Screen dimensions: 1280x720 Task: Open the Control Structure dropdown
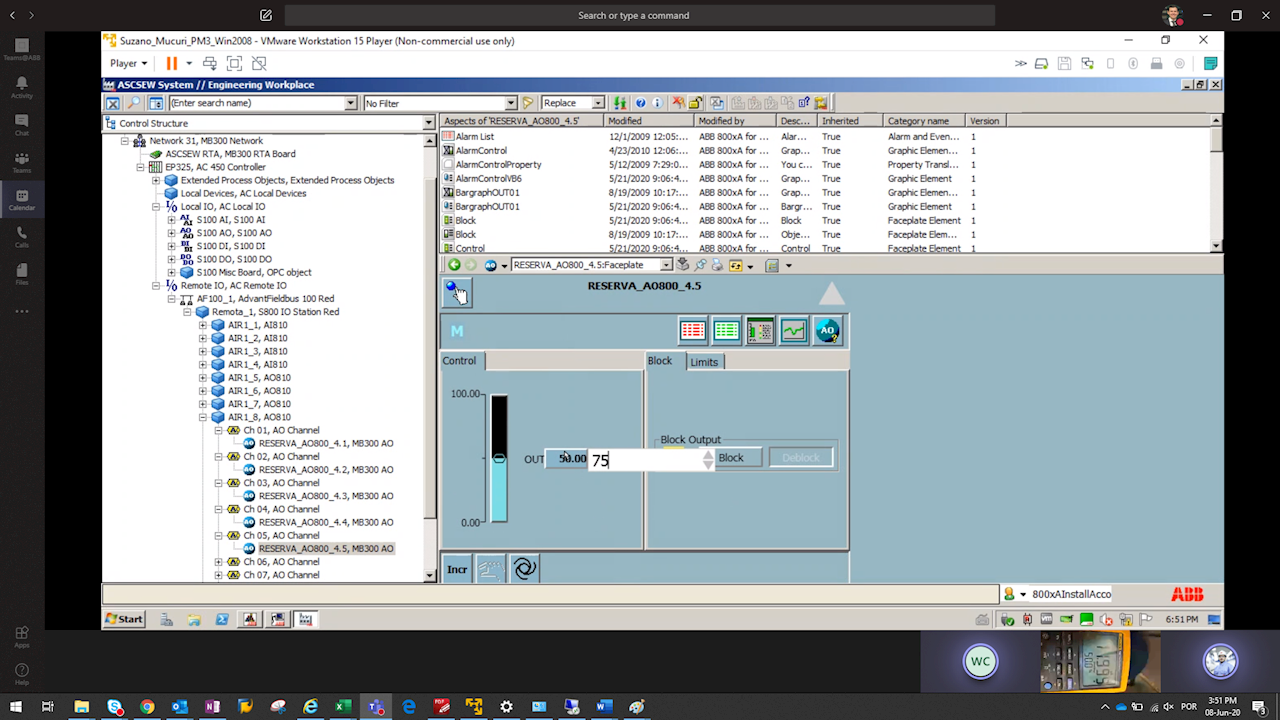pyautogui.click(x=428, y=123)
